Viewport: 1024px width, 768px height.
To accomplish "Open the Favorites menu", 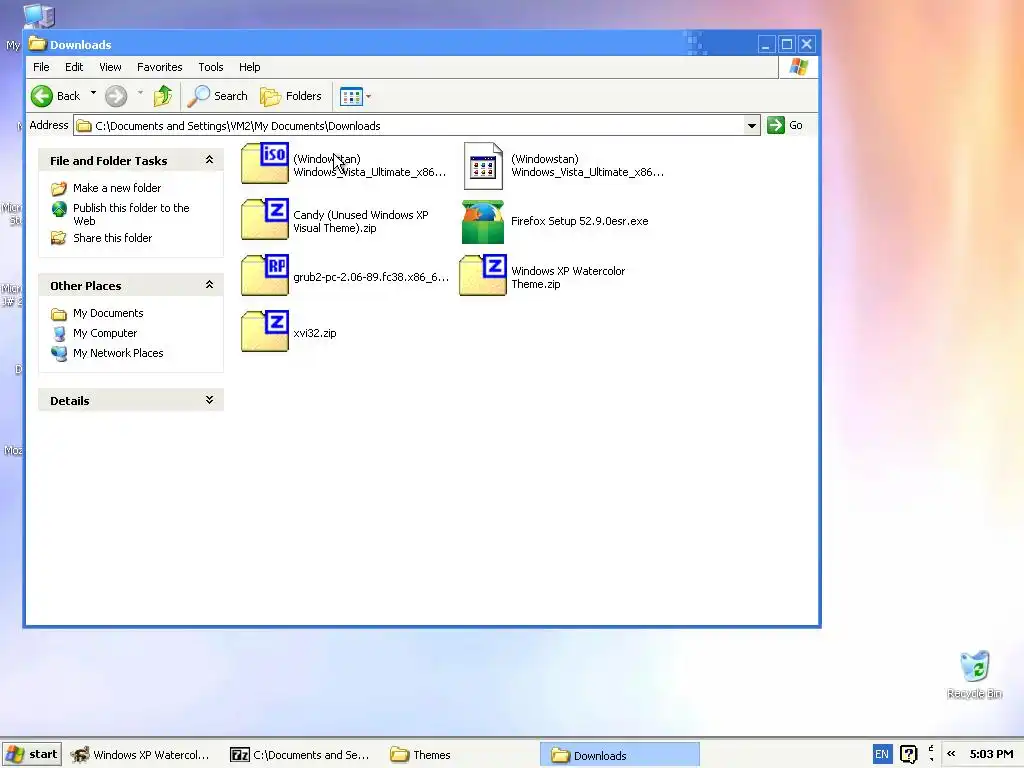I will pos(159,67).
